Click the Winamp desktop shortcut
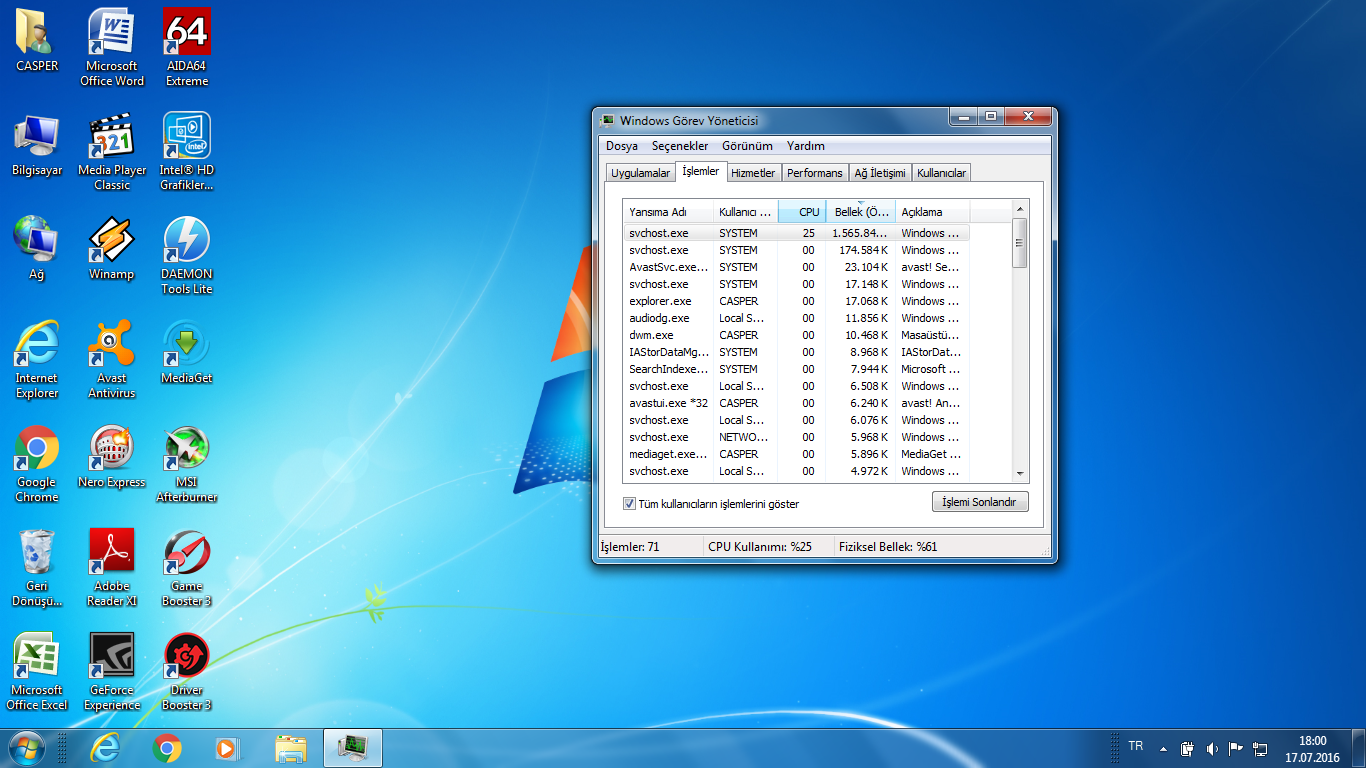Viewport: 1366px width, 768px height. [111, 241]
